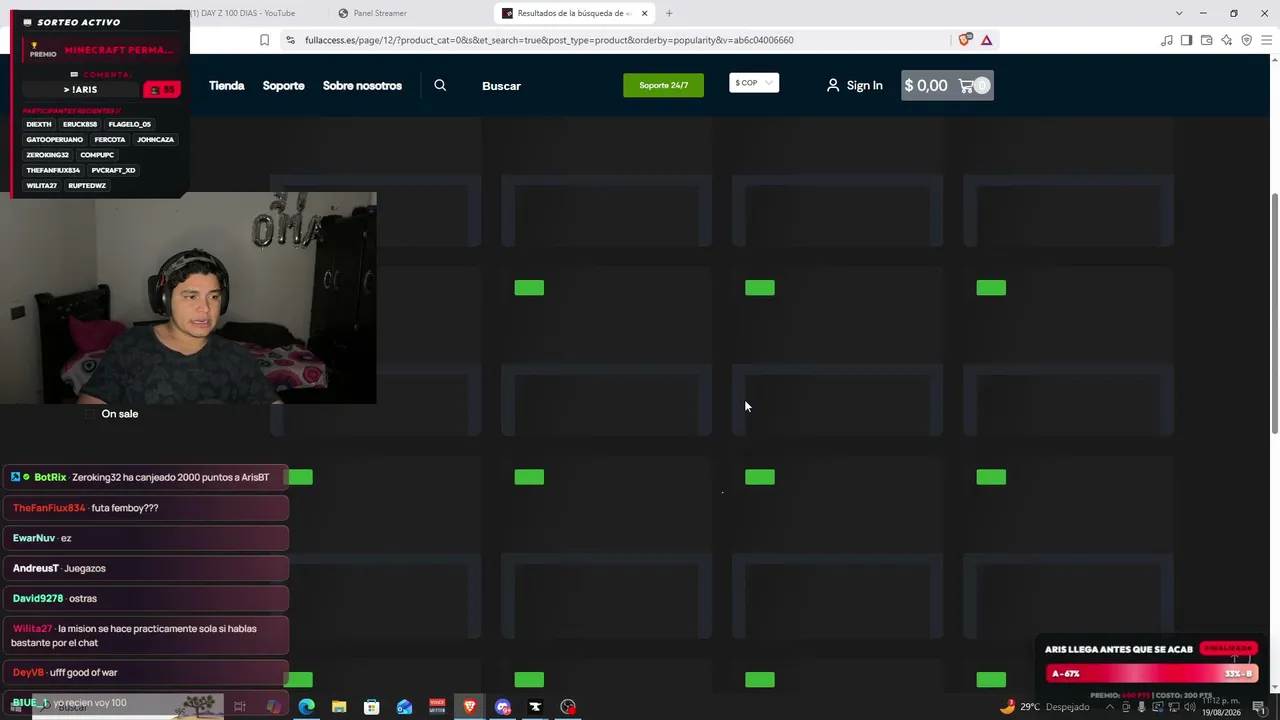Open the notification center icon

(x=1260, y=707)
